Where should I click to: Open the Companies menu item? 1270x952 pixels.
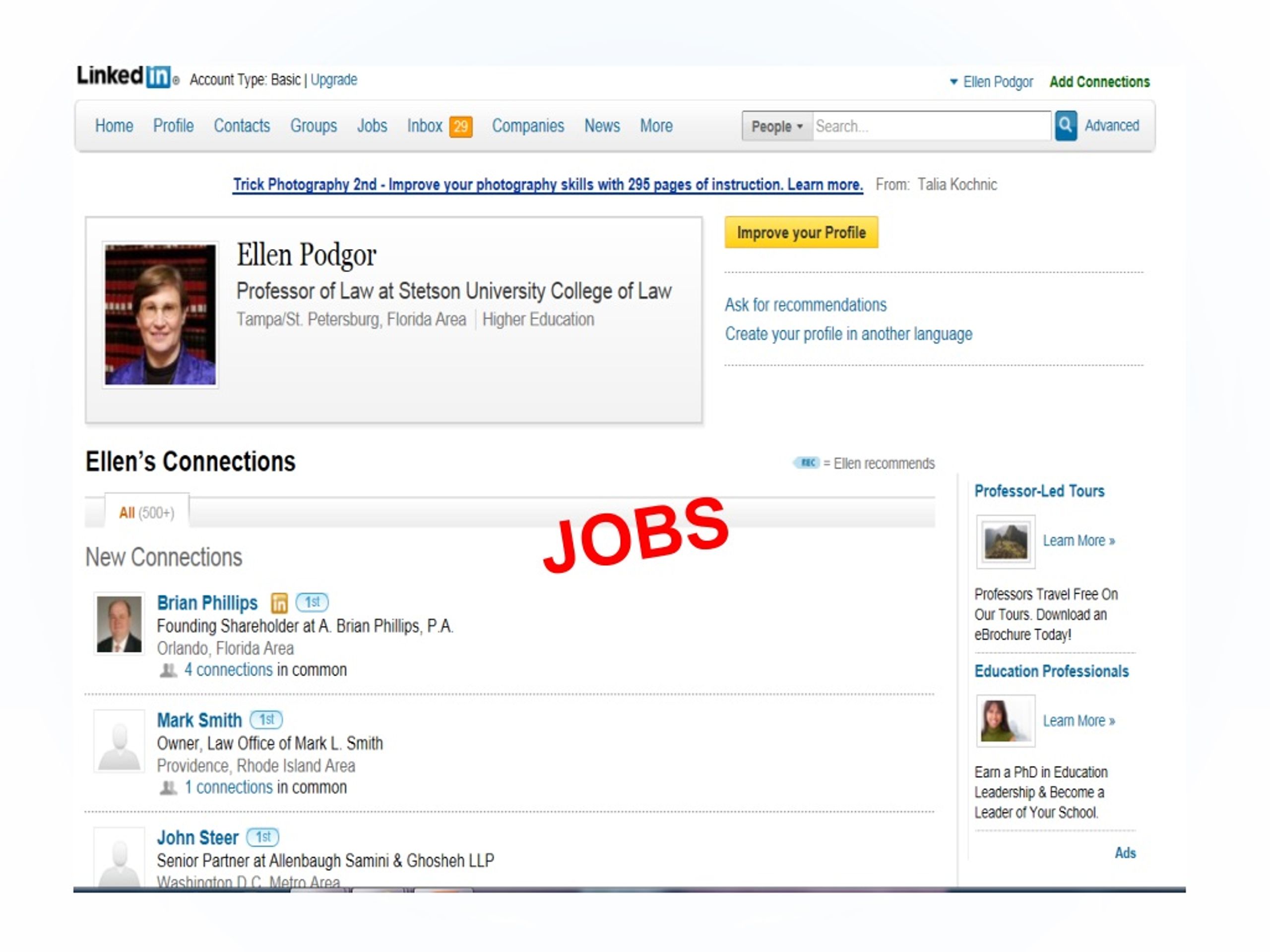(528, 125)
